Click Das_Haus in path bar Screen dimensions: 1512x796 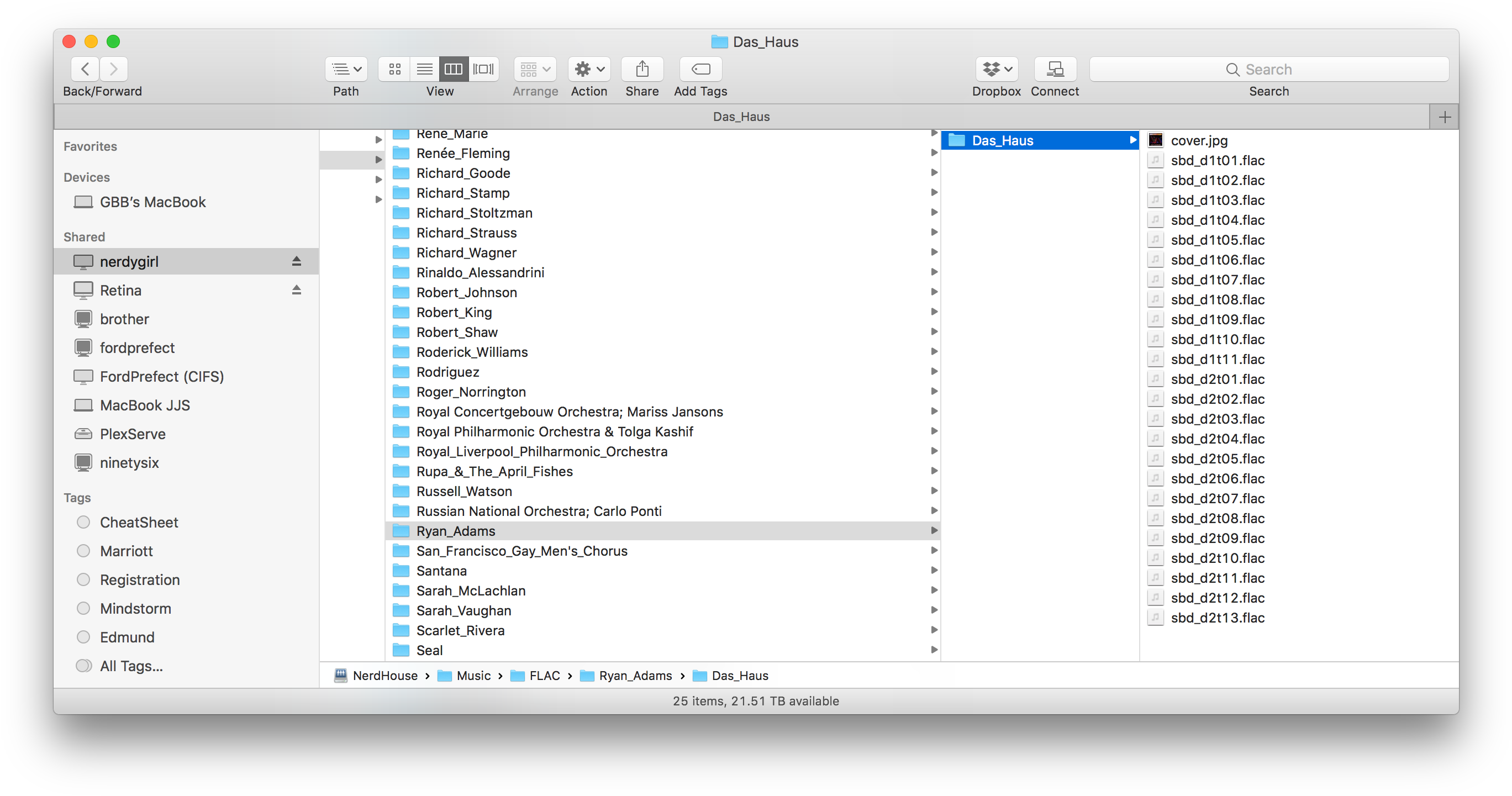pyautogui.click(x=730, y=676)
